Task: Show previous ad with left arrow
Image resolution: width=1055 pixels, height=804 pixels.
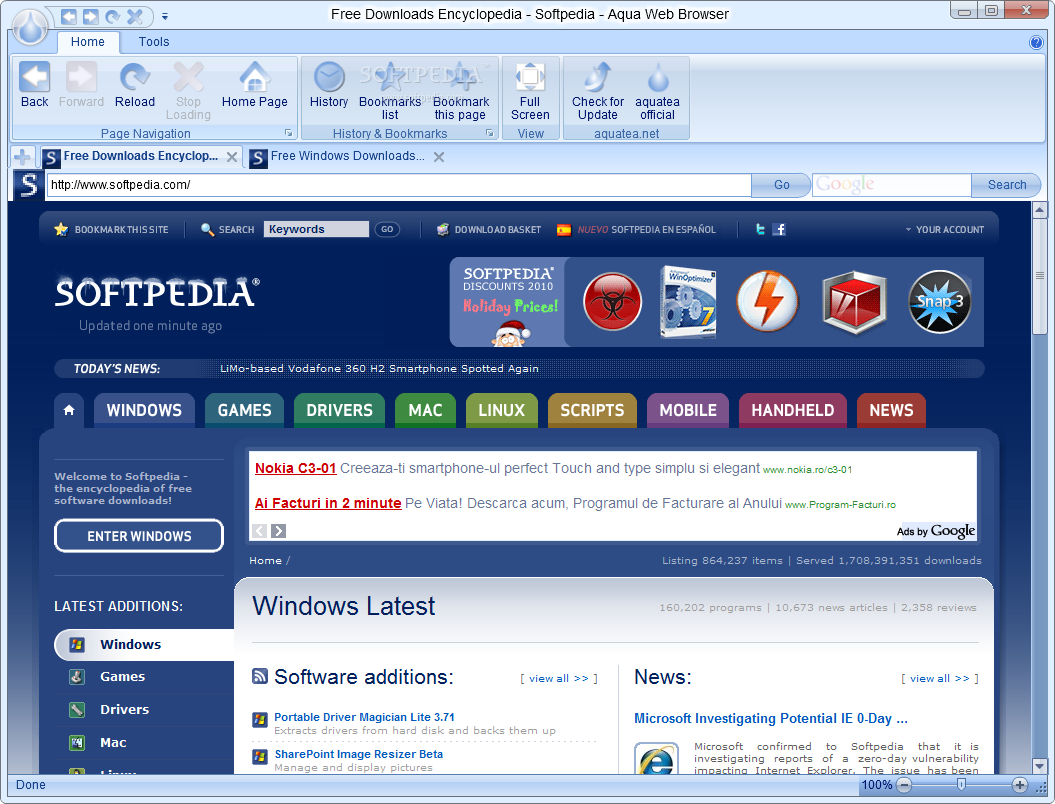Action: click(x=259, y=531)
